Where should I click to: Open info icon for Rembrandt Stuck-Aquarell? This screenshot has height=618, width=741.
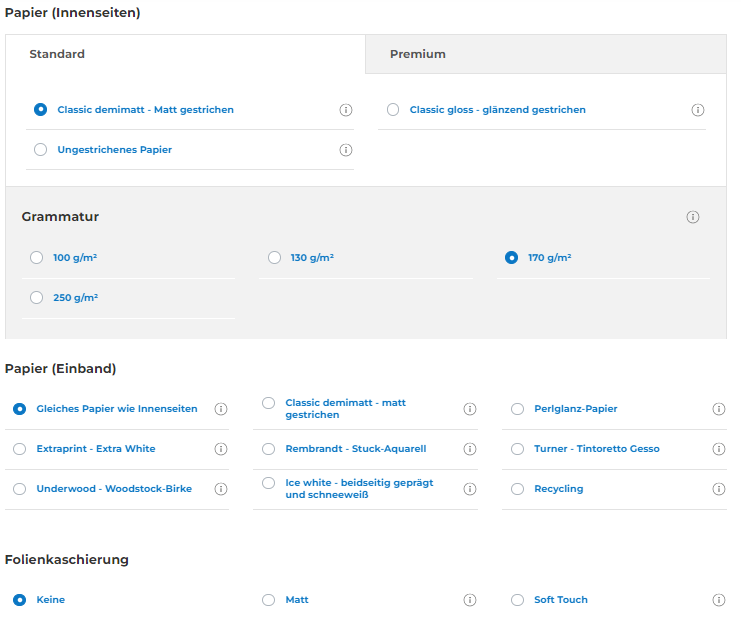470,449
